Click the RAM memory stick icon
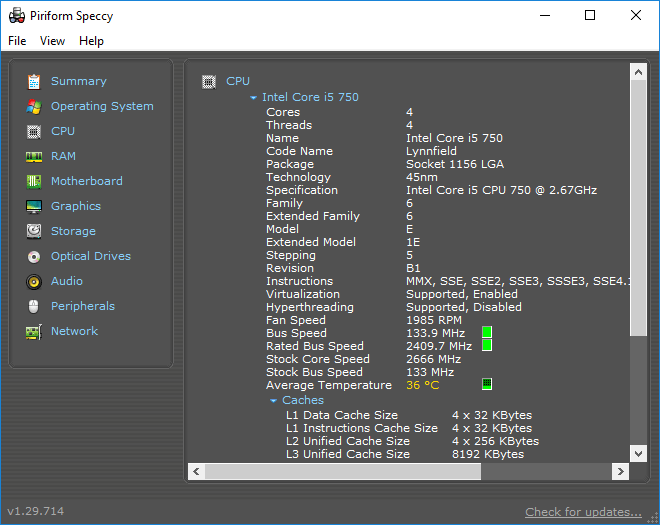The image size is (660, 525). click(x=34, y=157)
